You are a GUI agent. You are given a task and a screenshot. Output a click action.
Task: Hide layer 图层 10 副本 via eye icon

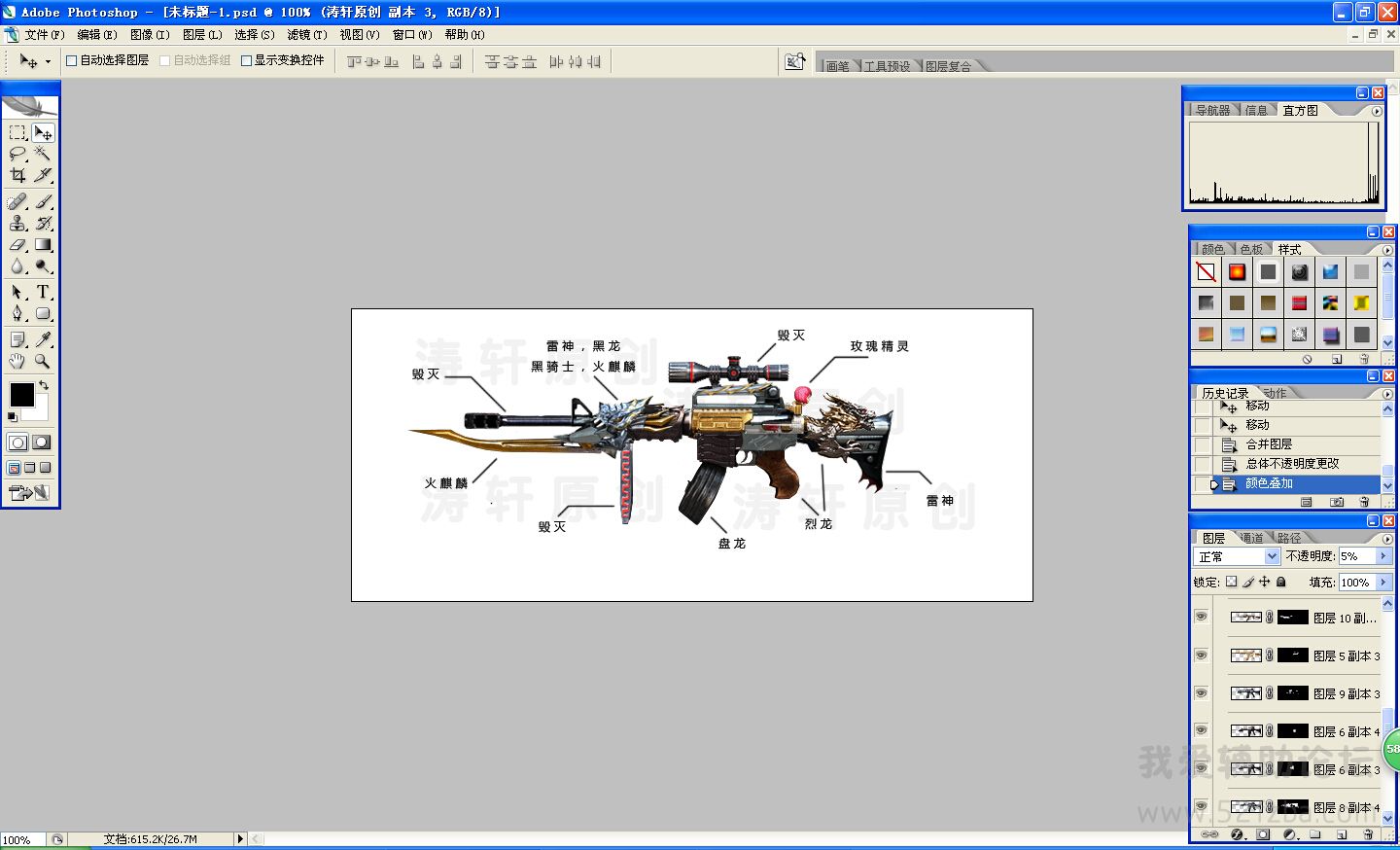click(1202, 617)
